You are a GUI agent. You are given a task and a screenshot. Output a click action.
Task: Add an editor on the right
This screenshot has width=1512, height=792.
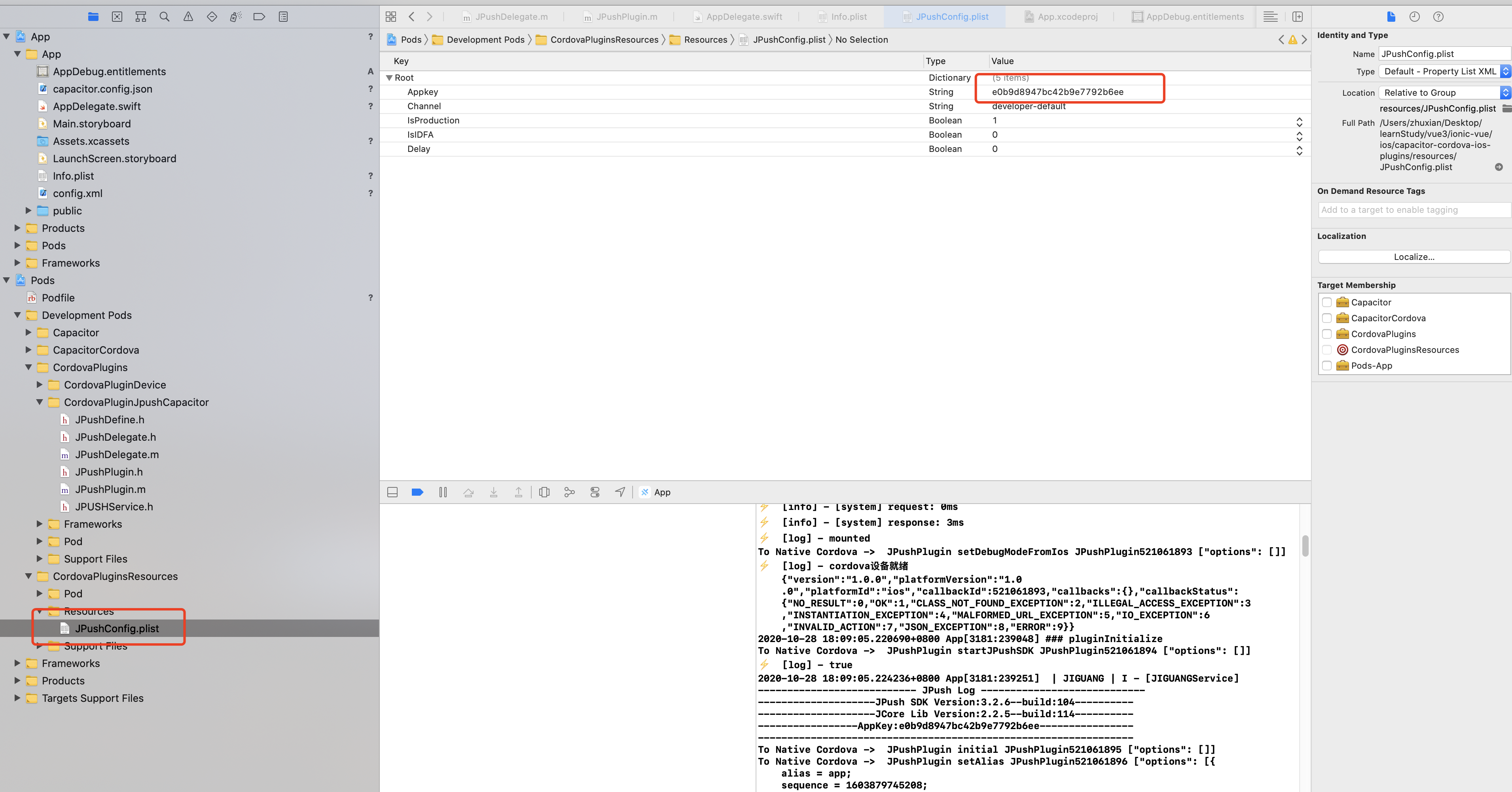[1297, 17]
